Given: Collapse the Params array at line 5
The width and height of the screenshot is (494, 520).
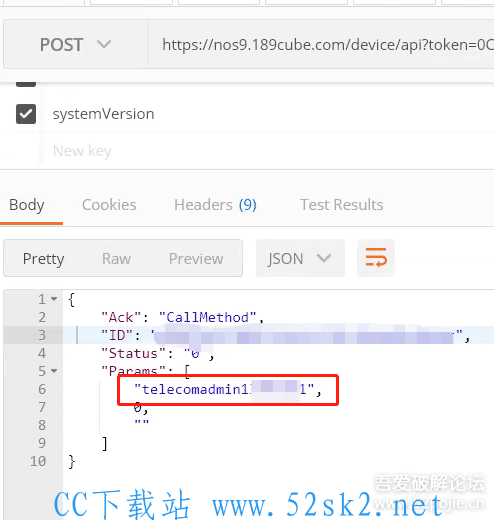Looking at the screenshot, I should (54, 371).
